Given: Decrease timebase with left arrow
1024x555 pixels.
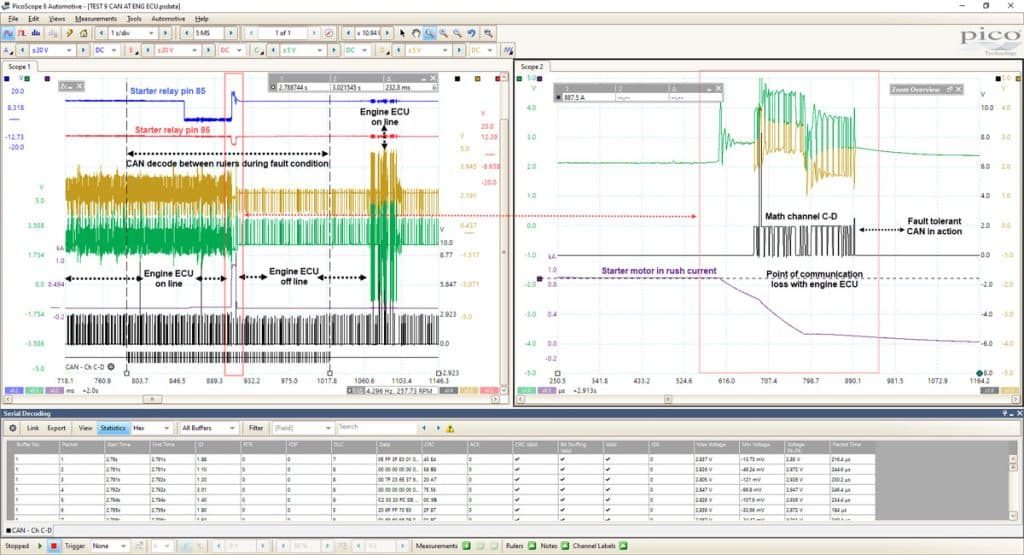Looking at the screenshot, I should tap(102, 33).
